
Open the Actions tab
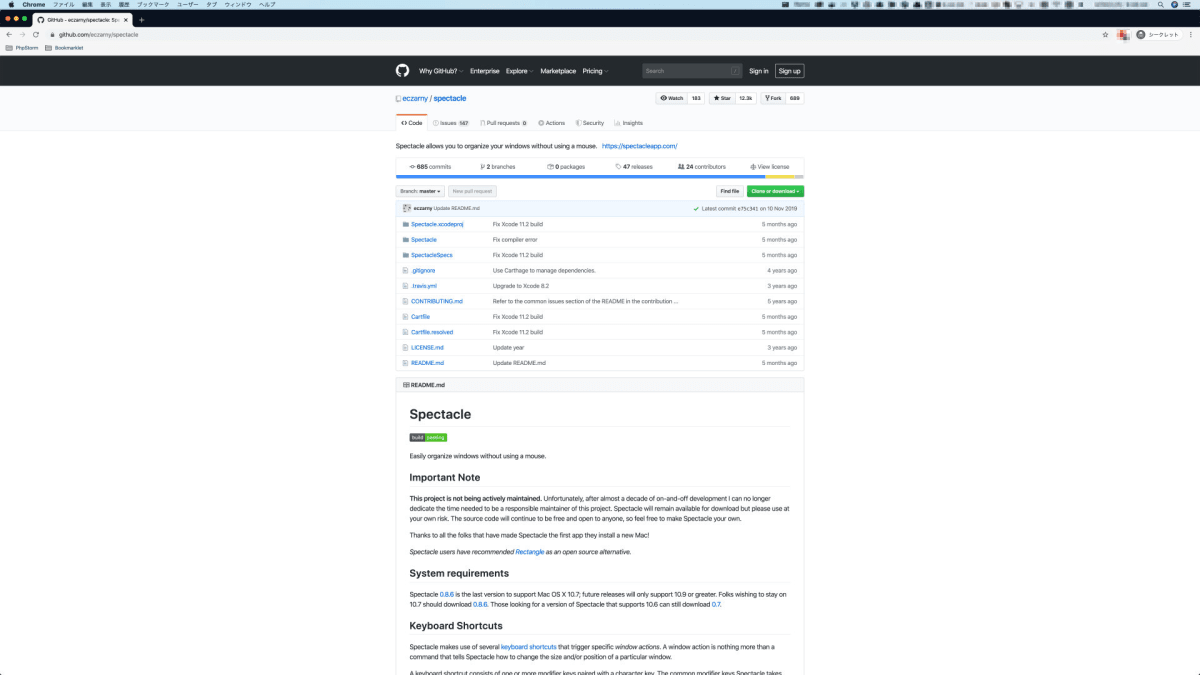click(x=552, y=123)
